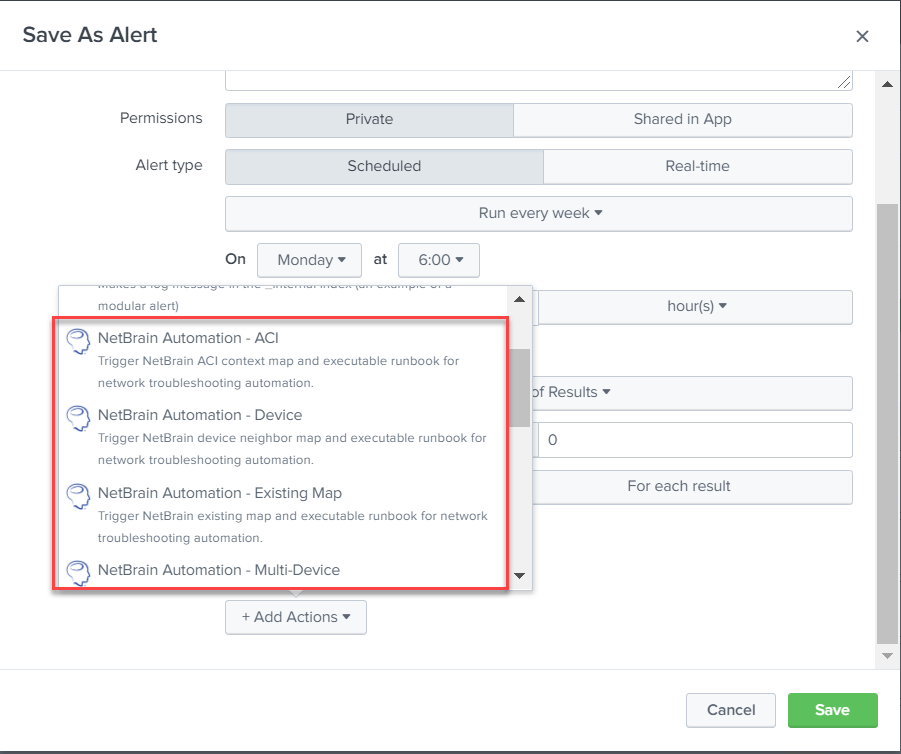Click the NetBrain Automation - Device icon

(x=78, y=417)
